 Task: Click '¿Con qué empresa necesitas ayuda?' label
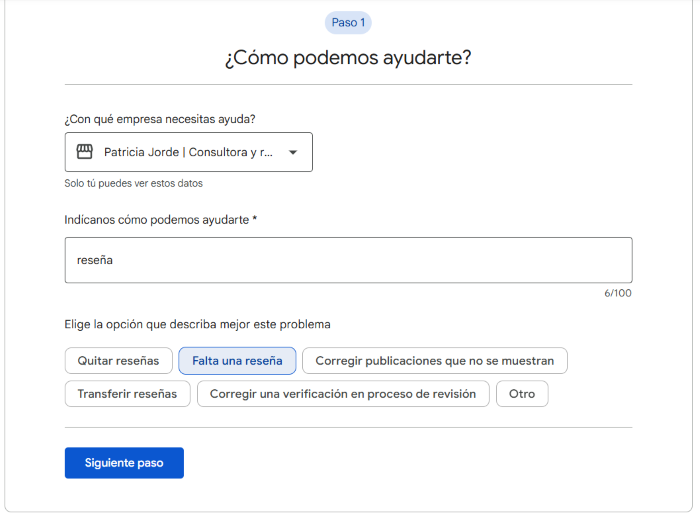click(160, 119)
